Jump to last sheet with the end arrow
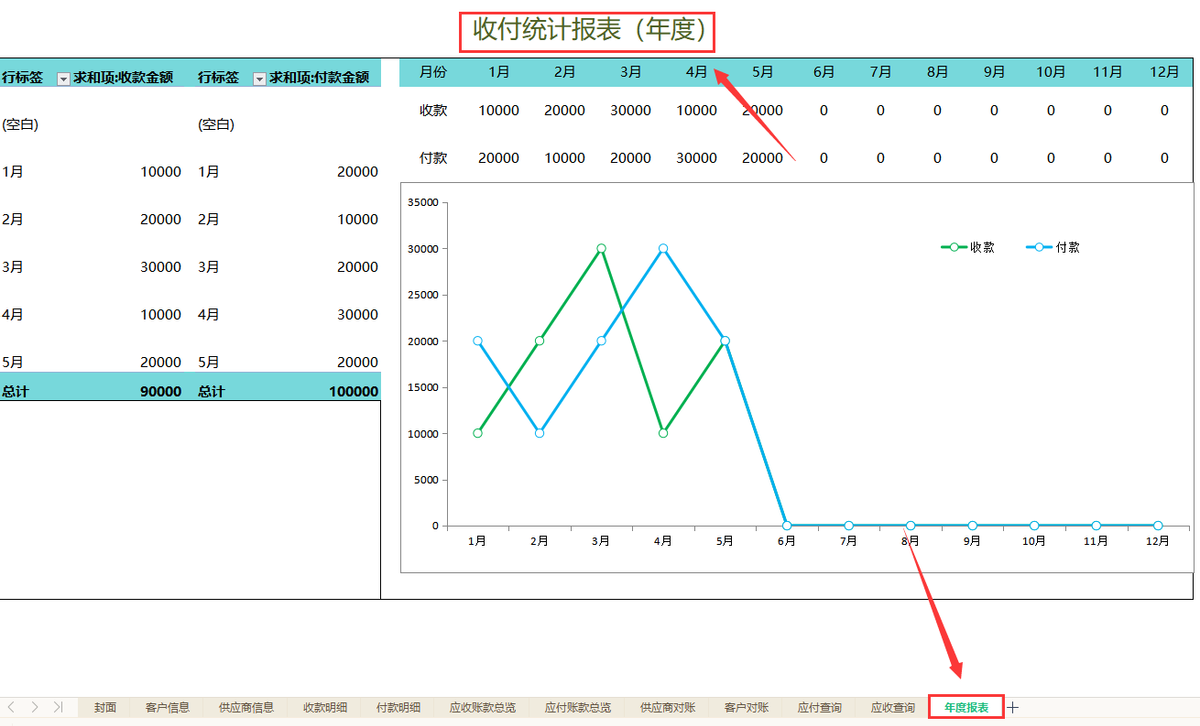The image size is (1200, 726). [x=58, y=707]
